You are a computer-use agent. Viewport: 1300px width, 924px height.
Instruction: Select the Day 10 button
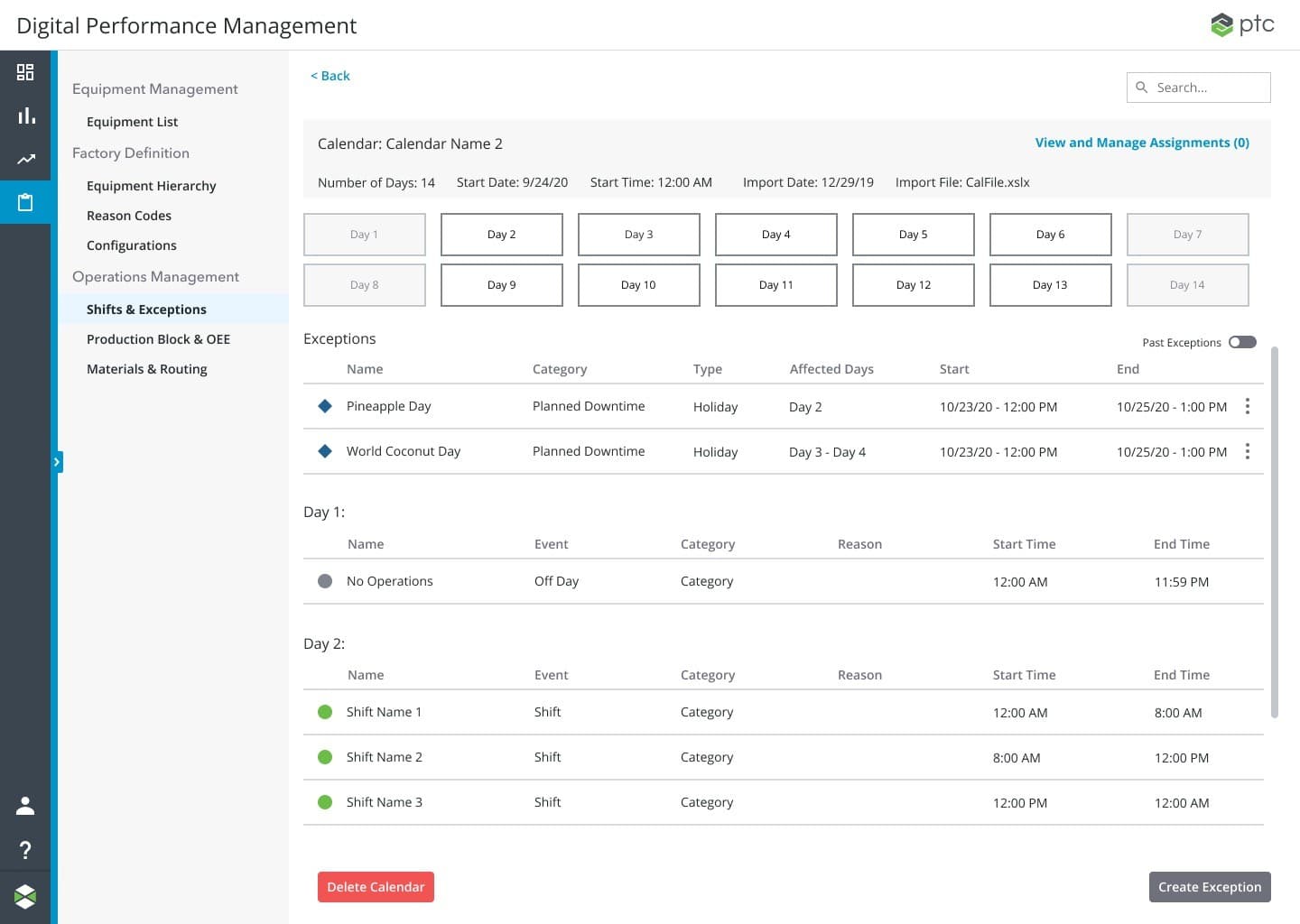[639, 285]
